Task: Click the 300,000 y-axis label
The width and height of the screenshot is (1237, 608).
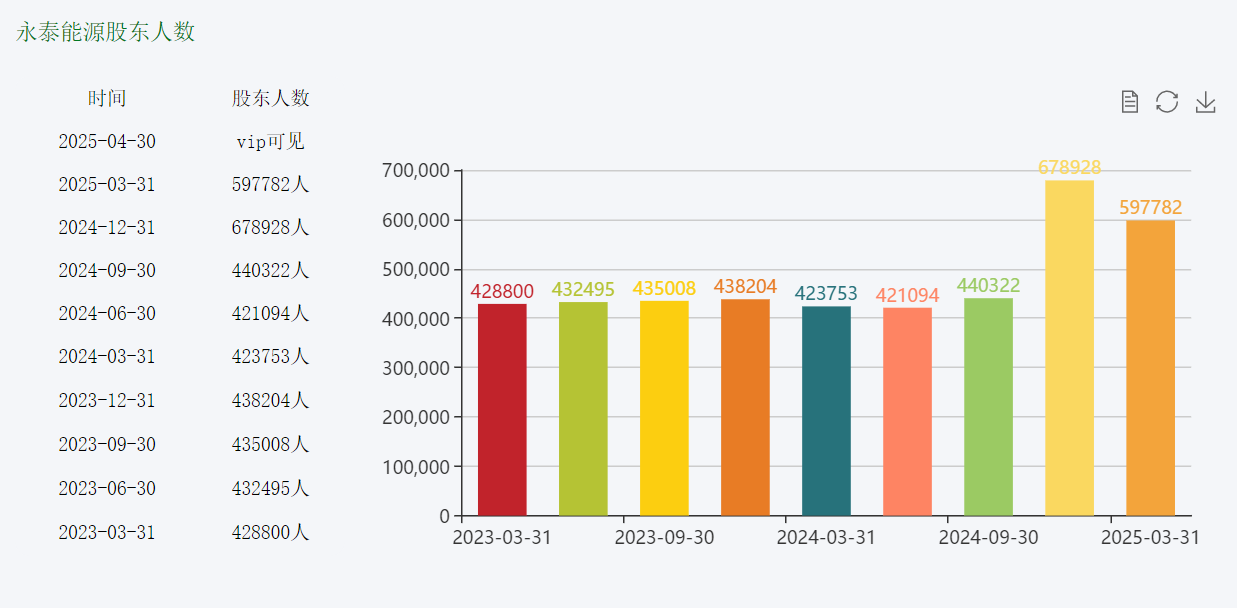Action: [x=416, y=368]
